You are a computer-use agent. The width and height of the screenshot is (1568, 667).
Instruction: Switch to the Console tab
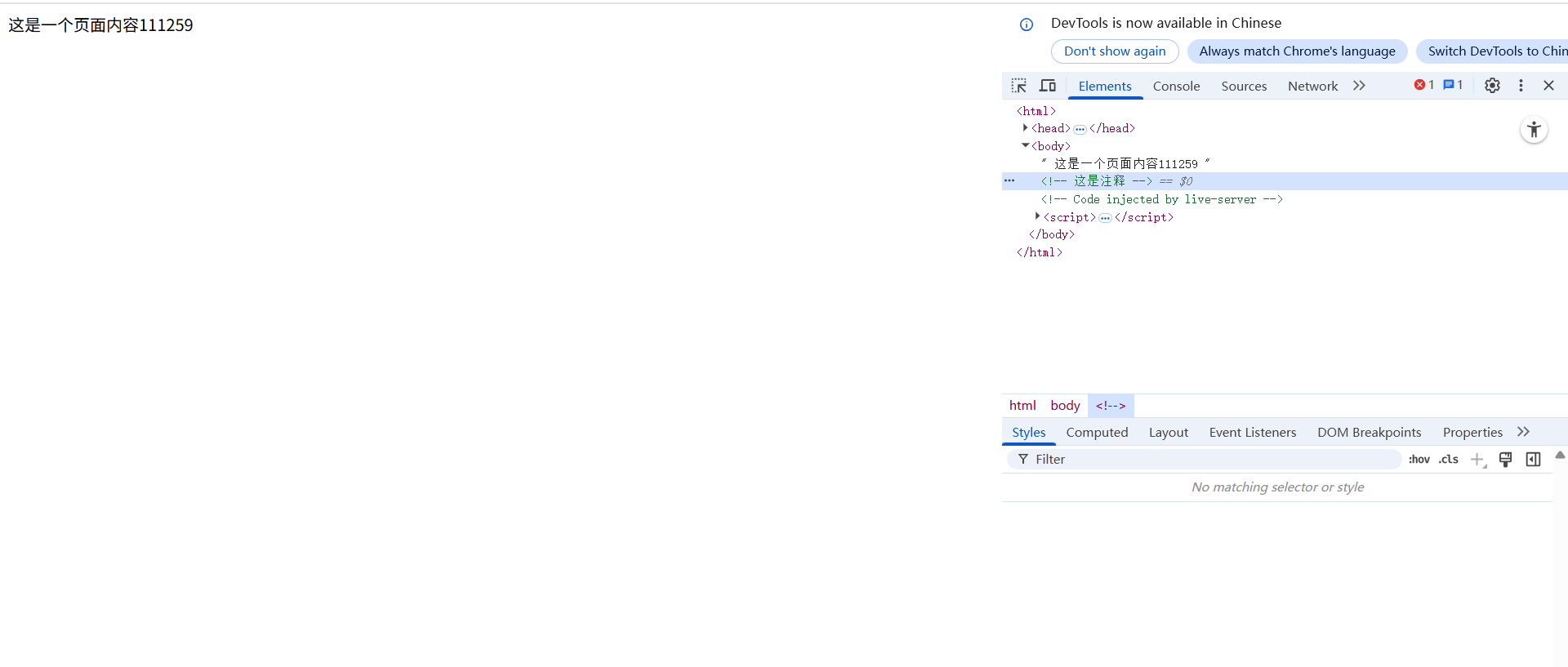(x=1176, y=86)
